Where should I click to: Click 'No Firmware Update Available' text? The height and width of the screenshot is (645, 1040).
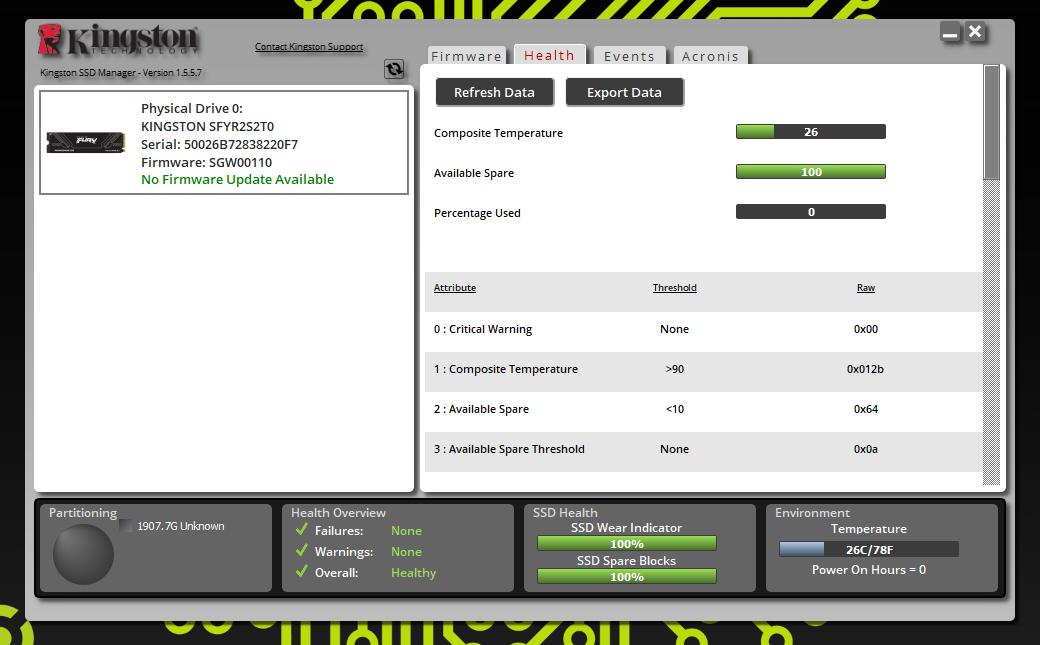click(237, 179)
